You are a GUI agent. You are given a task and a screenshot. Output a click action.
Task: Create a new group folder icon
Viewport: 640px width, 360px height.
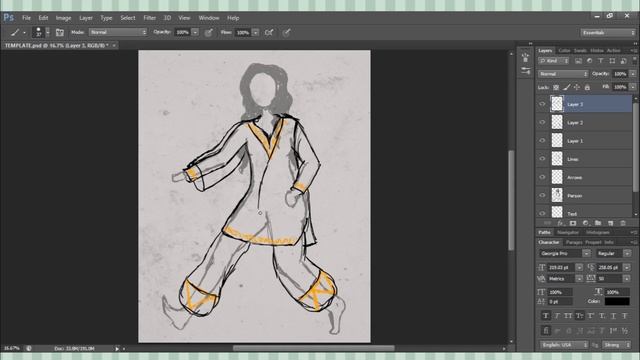coord(598,223)
